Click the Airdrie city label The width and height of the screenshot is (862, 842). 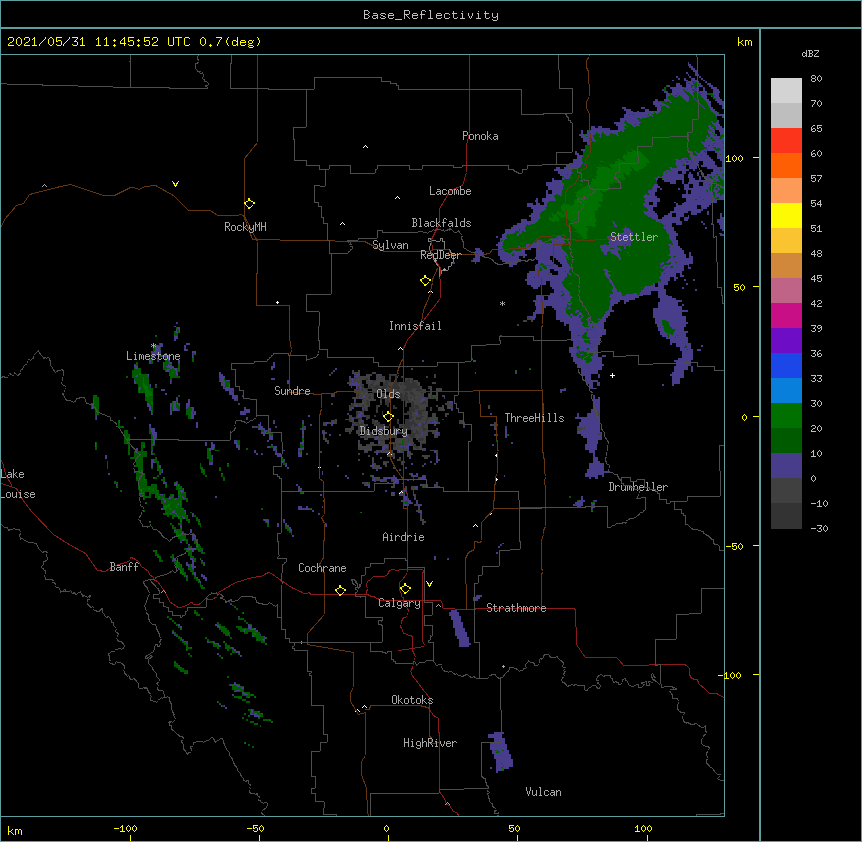[x=404, y=537]
